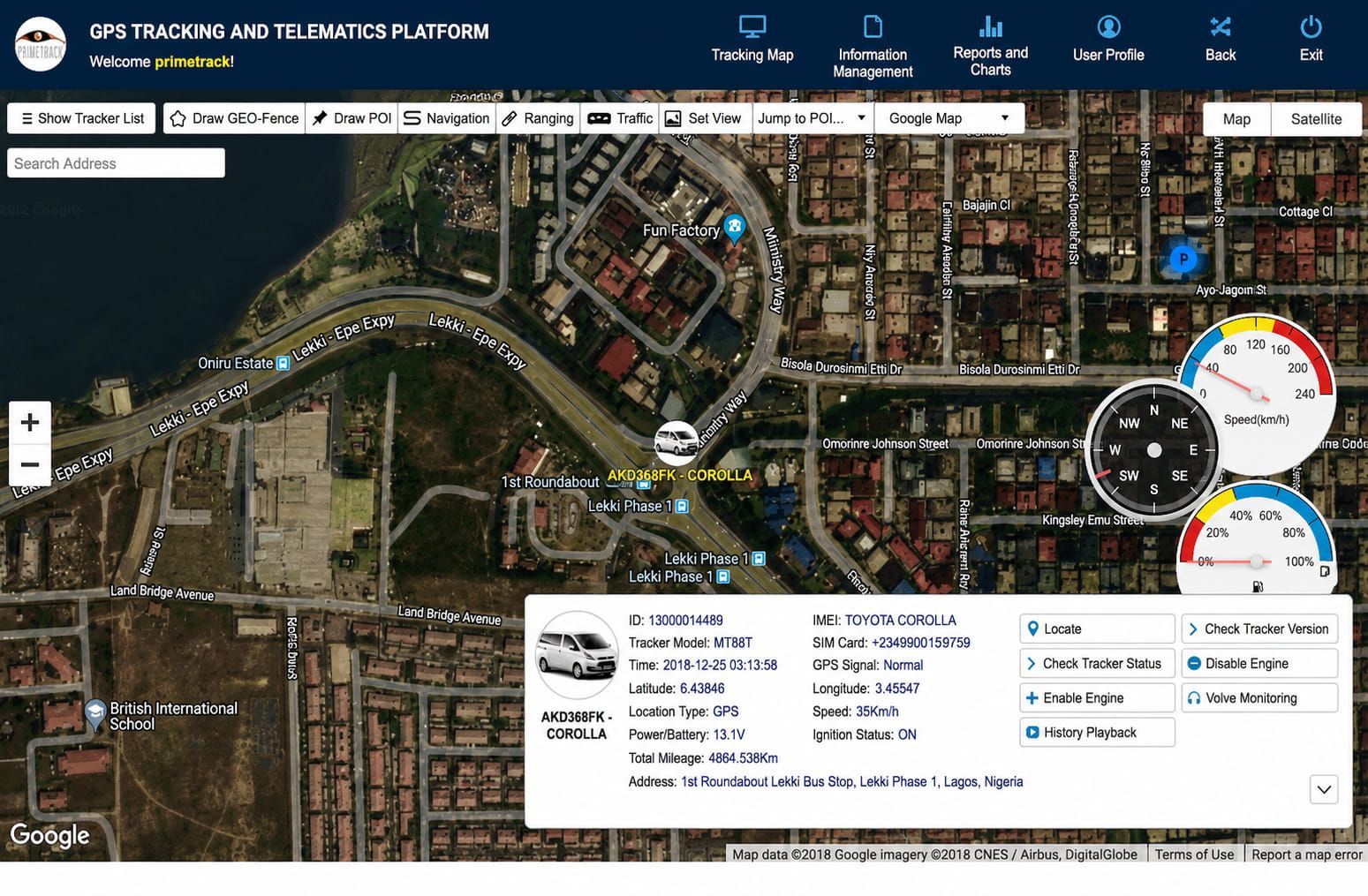Click Enable Engine button
The height and width of the screenshot is (896, 1368).
(1097, 697)
